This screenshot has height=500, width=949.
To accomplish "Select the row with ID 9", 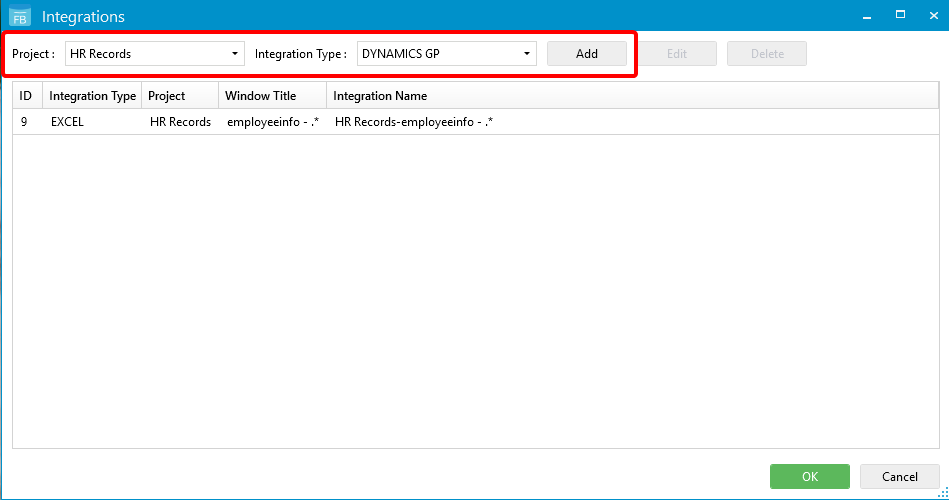I will tap(24, 122).
